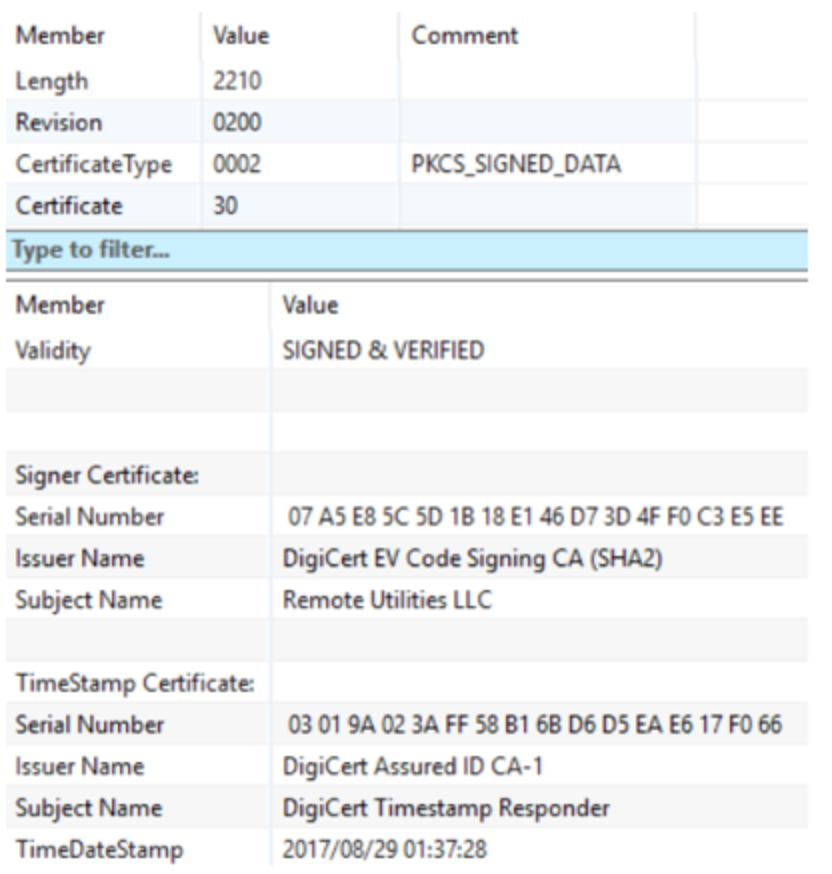The height and width of the screenshot is (874, 832).
Task: Select the 'Revision' row label
Action: pos(59,123)
